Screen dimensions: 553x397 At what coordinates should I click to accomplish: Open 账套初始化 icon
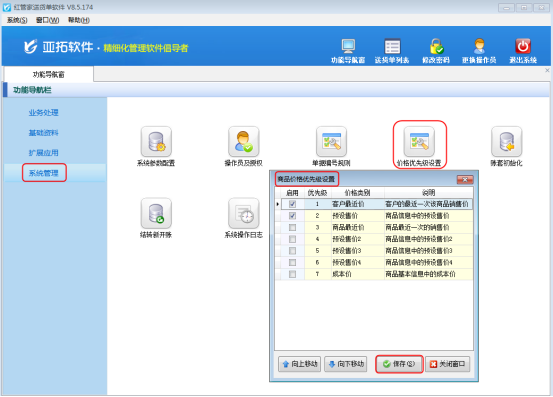506,142
